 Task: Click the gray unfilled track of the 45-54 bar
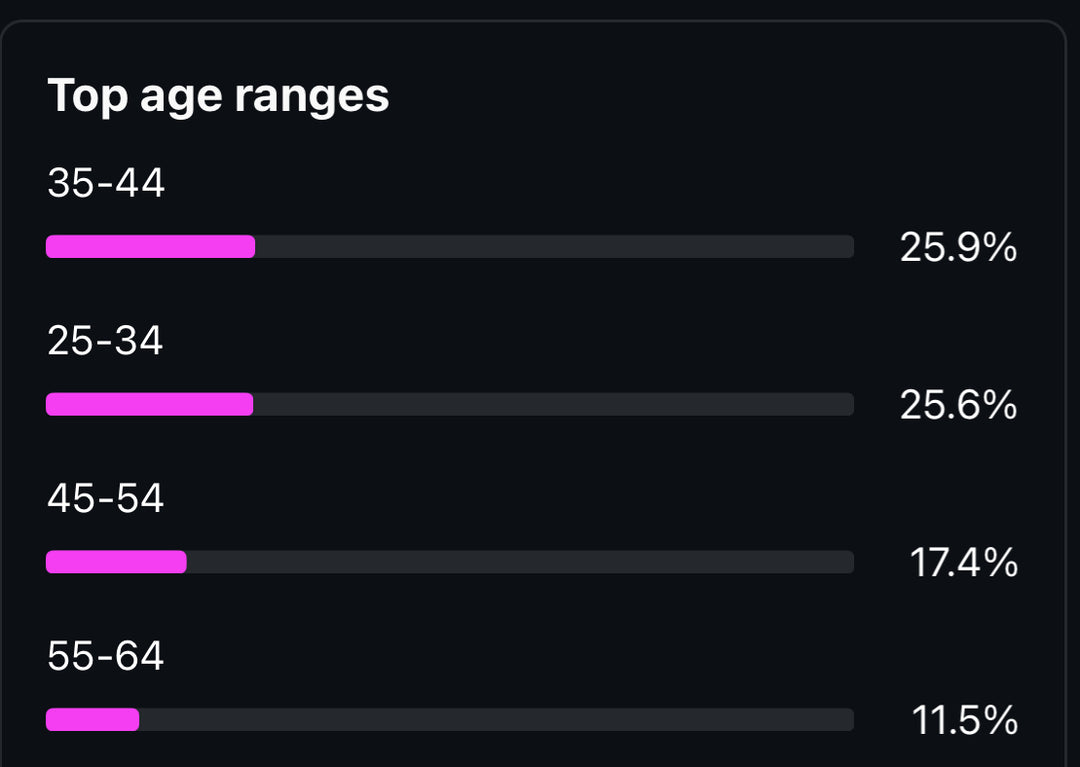[520, 562]
